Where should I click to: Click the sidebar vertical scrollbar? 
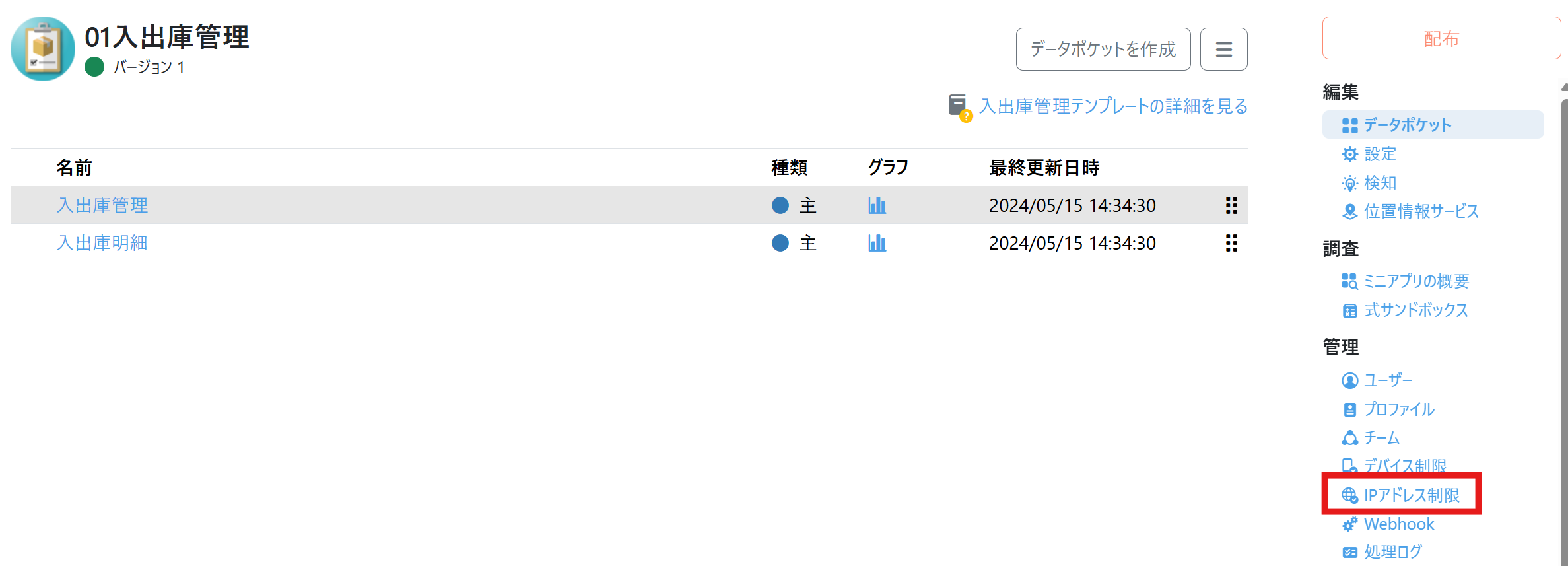click(x=1564, y=330)
